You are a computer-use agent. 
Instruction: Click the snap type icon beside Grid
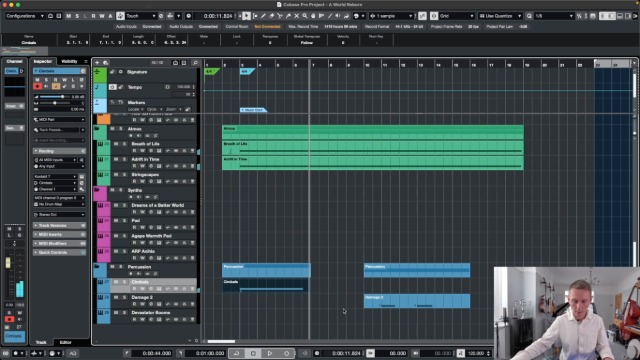434,16
